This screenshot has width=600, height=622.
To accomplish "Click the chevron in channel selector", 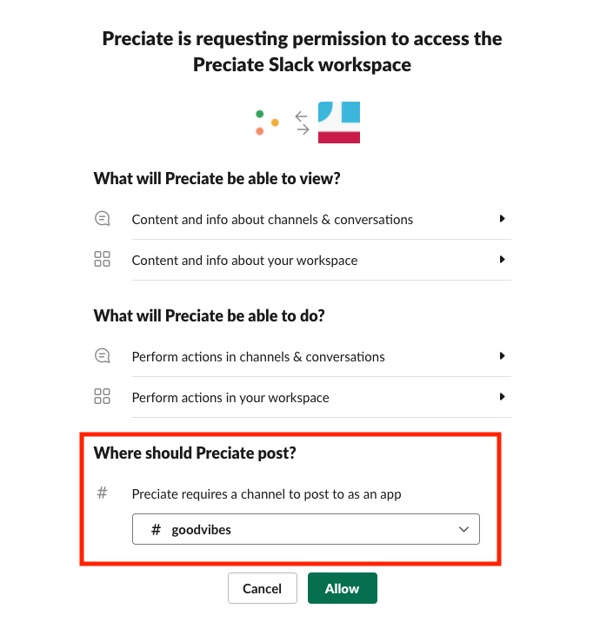I will 464,529.
